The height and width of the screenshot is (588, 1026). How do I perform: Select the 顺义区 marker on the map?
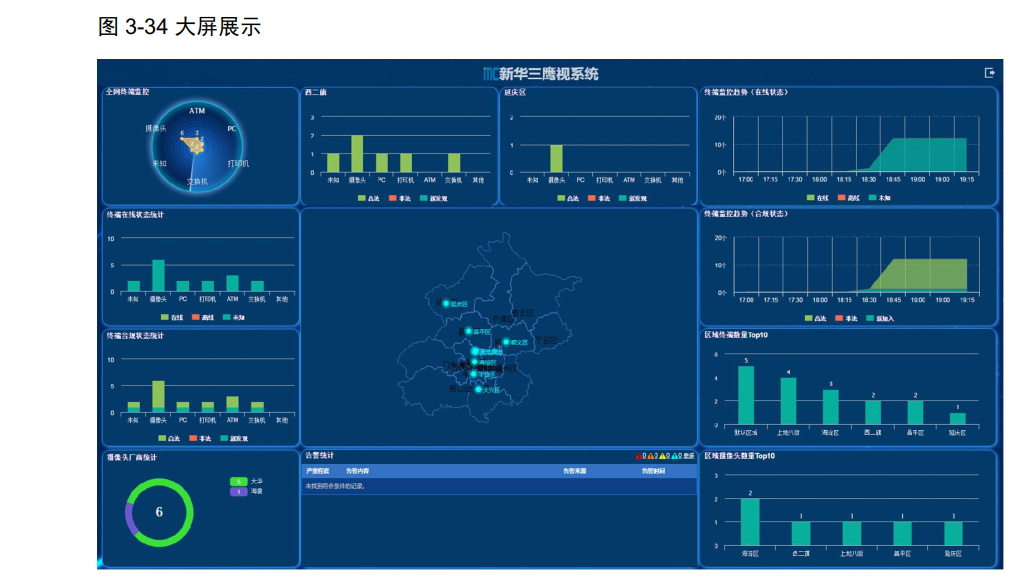click(x=506, y=341)
